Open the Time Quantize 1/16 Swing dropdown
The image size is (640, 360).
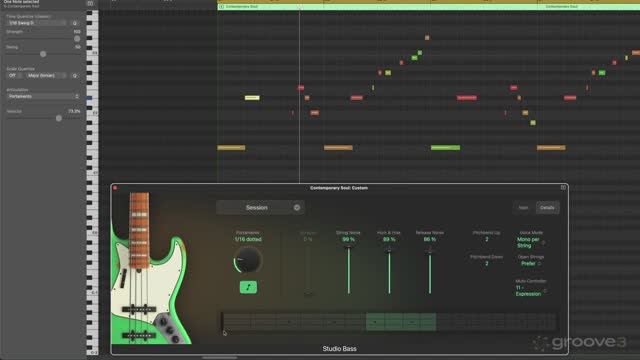[36, 23]
